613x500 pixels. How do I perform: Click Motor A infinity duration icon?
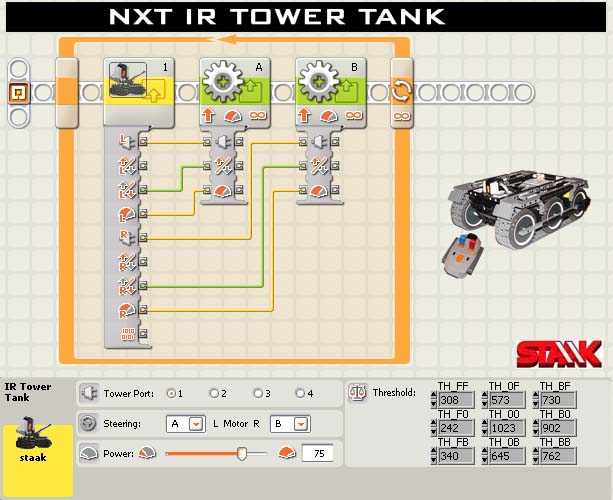pos(257,116)
